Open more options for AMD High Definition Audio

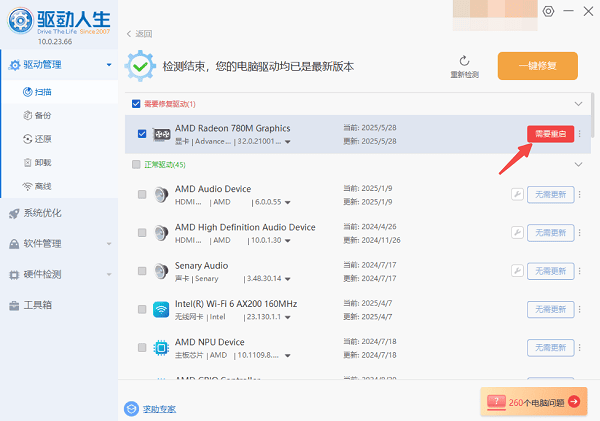[580, 233]
